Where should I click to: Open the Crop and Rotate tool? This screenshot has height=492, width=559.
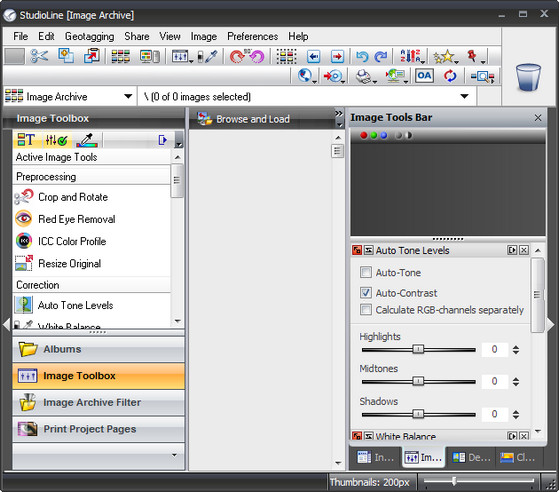tap(61, 197)
